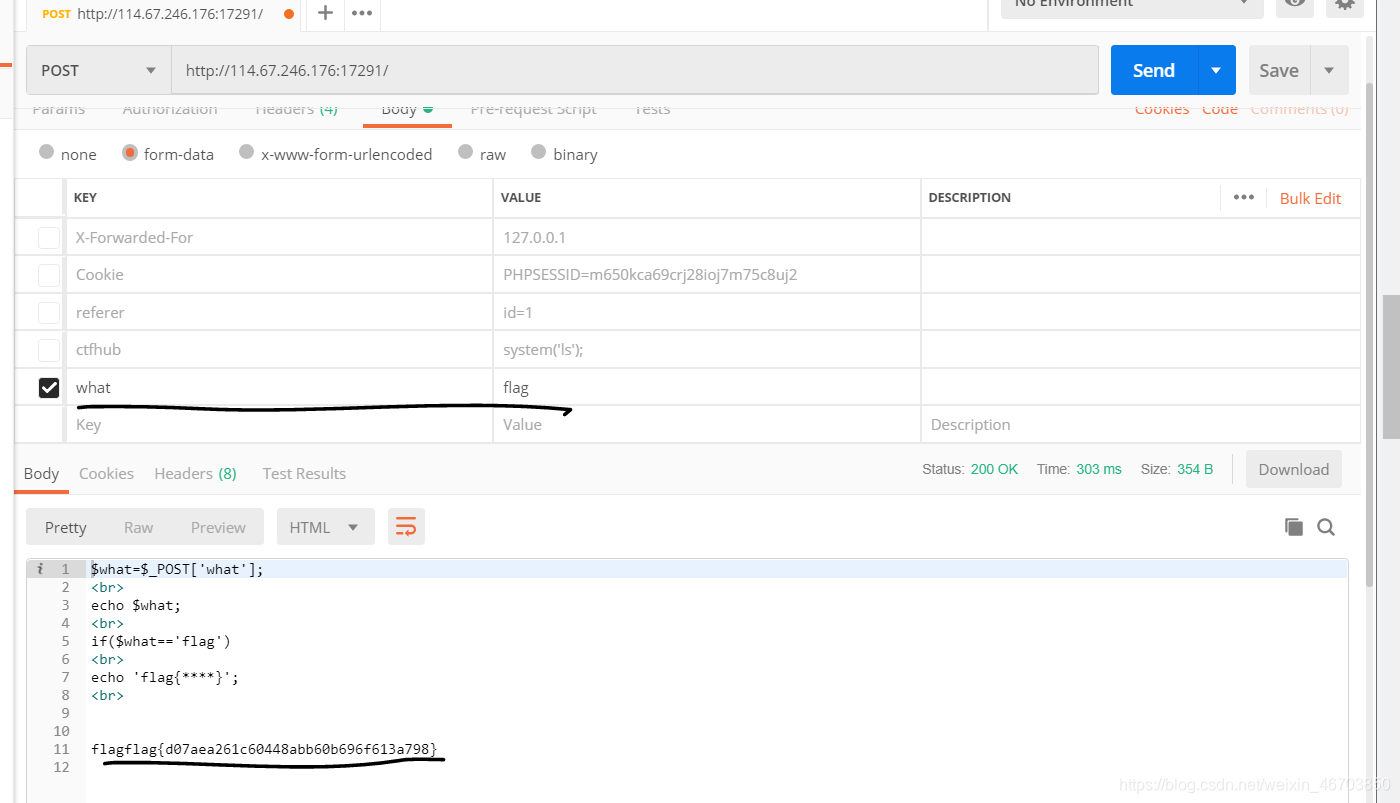Click the 127.0.0.1 value cell
This screenshot has width=1400, height=803.
pos(707,238)
